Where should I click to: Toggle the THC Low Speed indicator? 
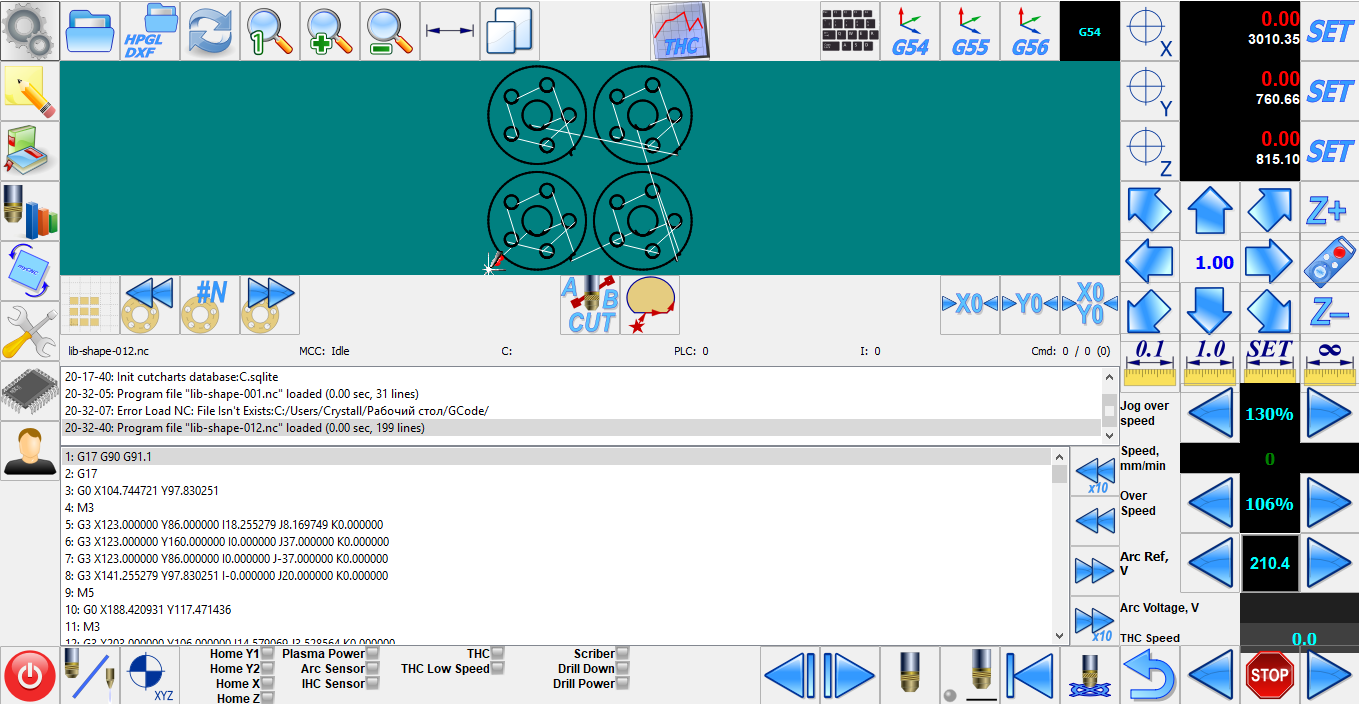click(x=498, y=669)
